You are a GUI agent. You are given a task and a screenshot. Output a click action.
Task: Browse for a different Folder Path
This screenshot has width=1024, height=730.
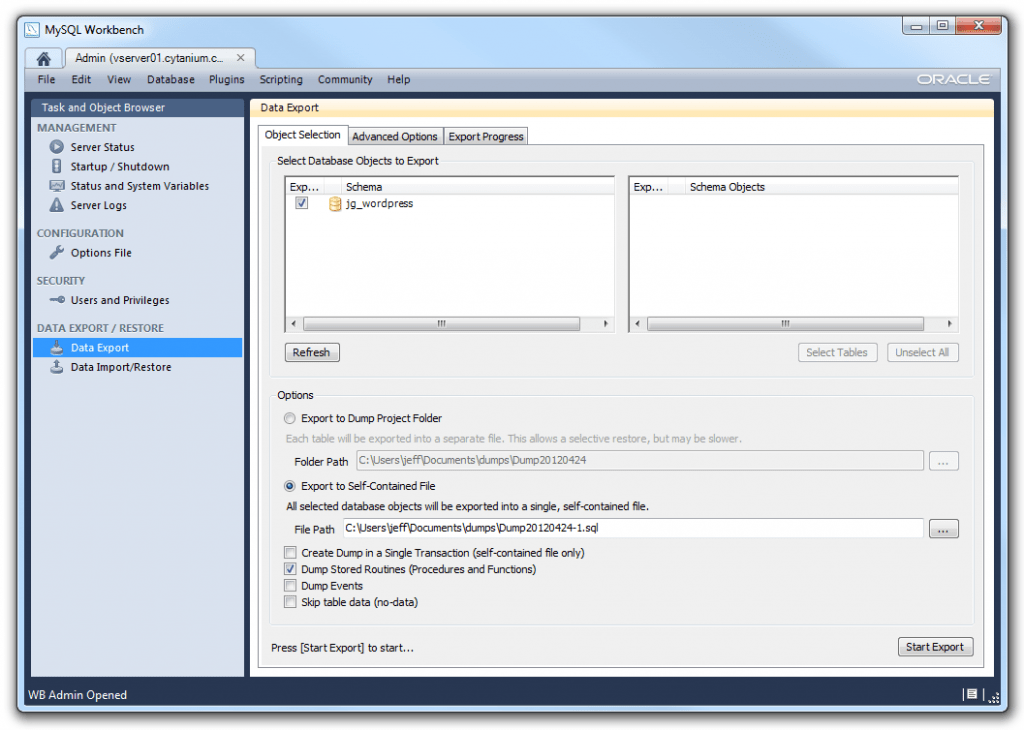click(x=943, y=461)
